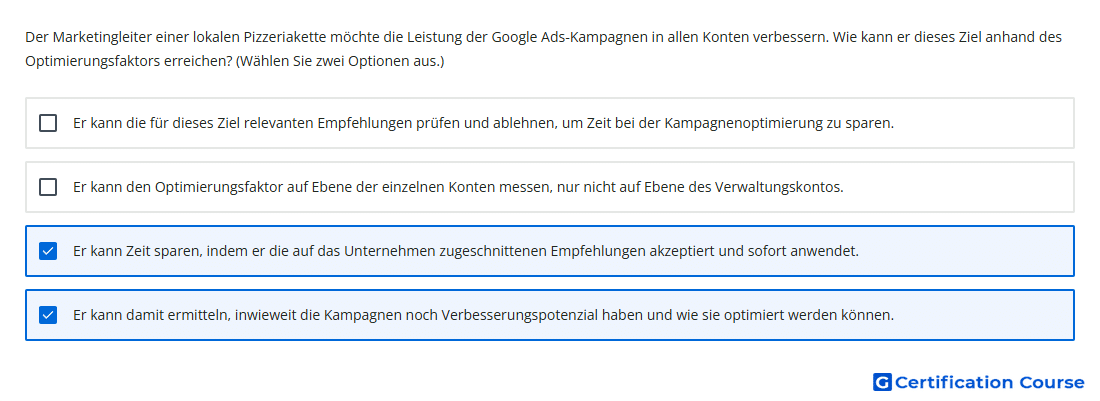Uncheck the 'Empfehlungen akzeptiert und sofort anwendet' checkbox
The width and height of the screenshot is (1100, 401).
pyautogui.click(x=48, y=251)
